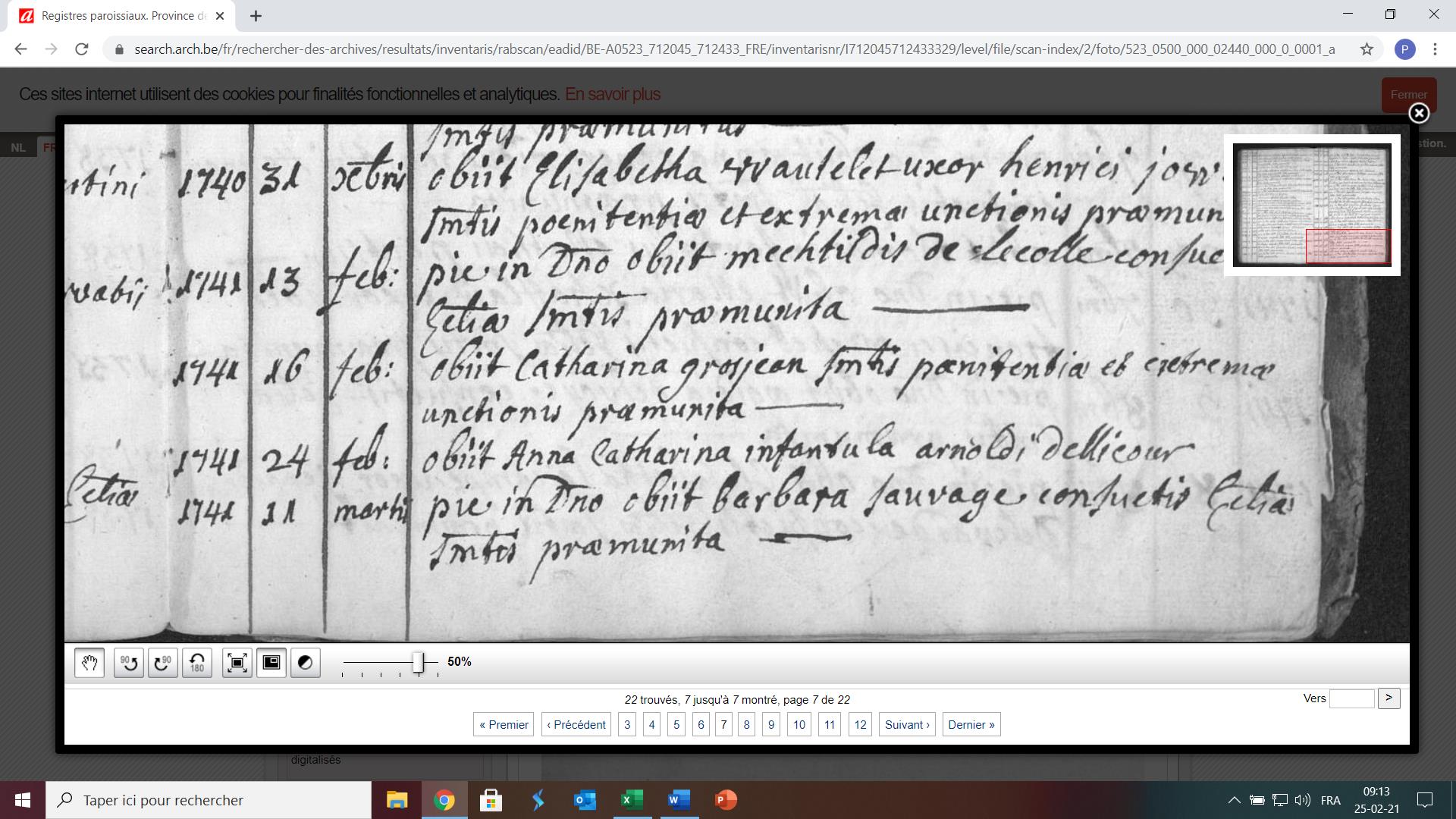Screen dimensions: 1456x819
Task: Close the image viewer overlay
Action: tap(1418, 113)
